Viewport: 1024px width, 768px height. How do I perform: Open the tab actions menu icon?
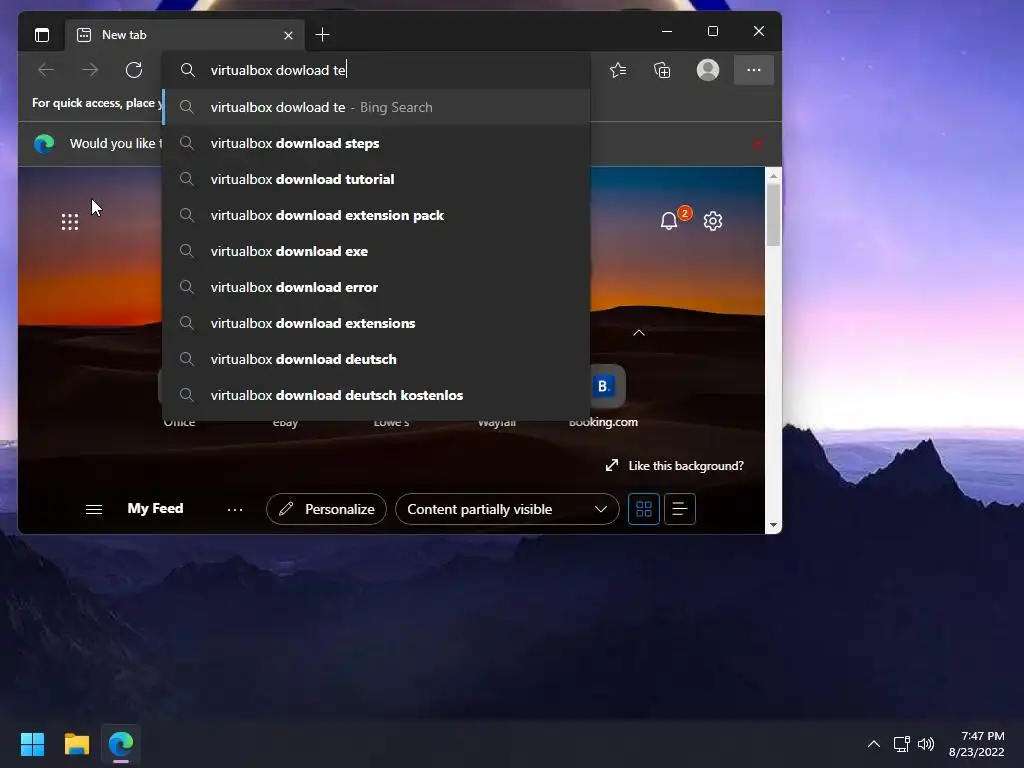pyautogui.click(x=42, y=35)
